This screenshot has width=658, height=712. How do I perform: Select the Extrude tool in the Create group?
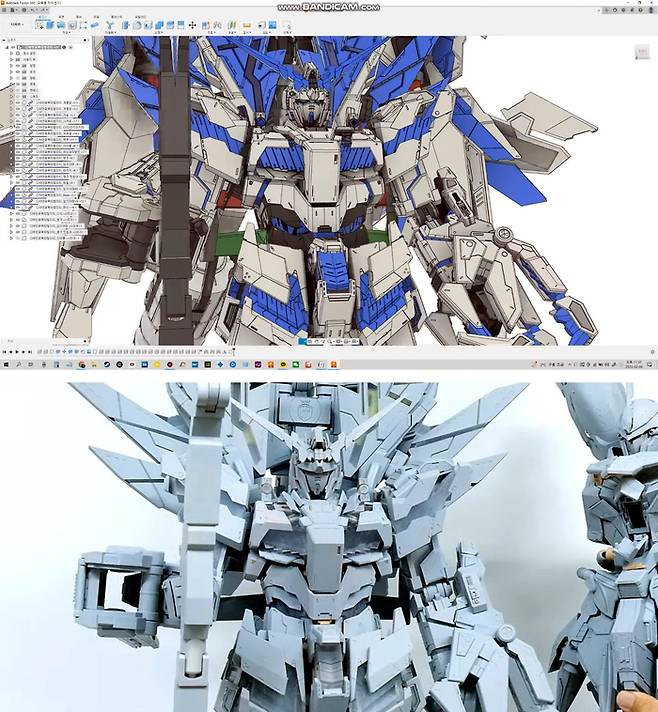pos(50,25)
